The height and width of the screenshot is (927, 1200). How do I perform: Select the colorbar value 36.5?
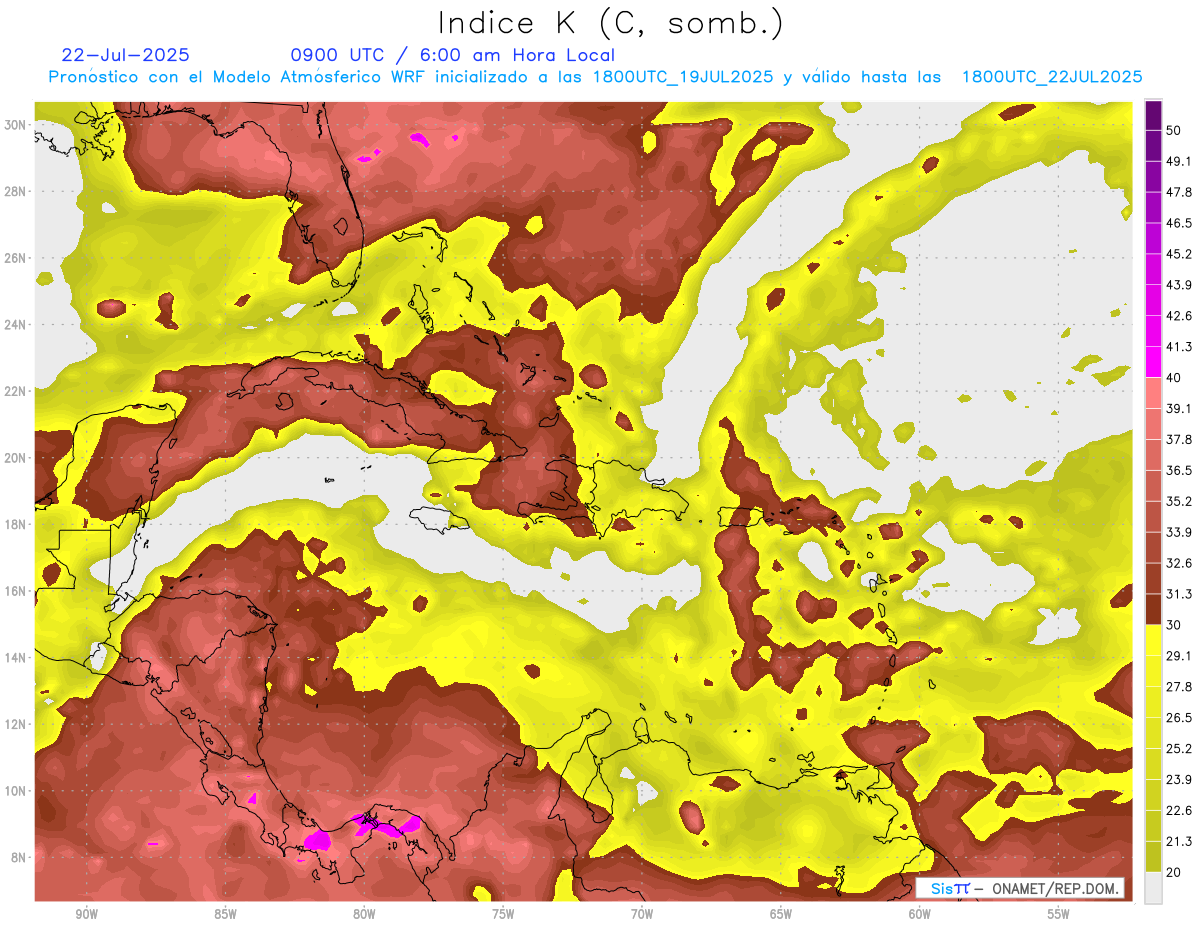tap(1178, 470)
